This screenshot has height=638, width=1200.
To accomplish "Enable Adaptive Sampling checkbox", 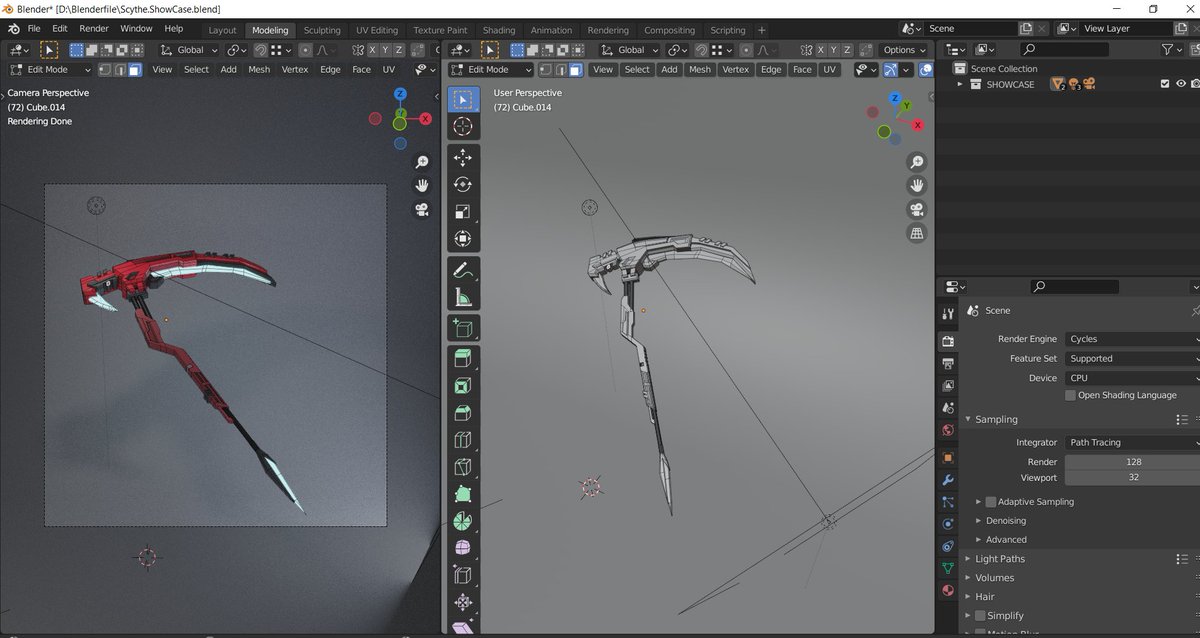I will pyautogui.click(x=991, y=502).
